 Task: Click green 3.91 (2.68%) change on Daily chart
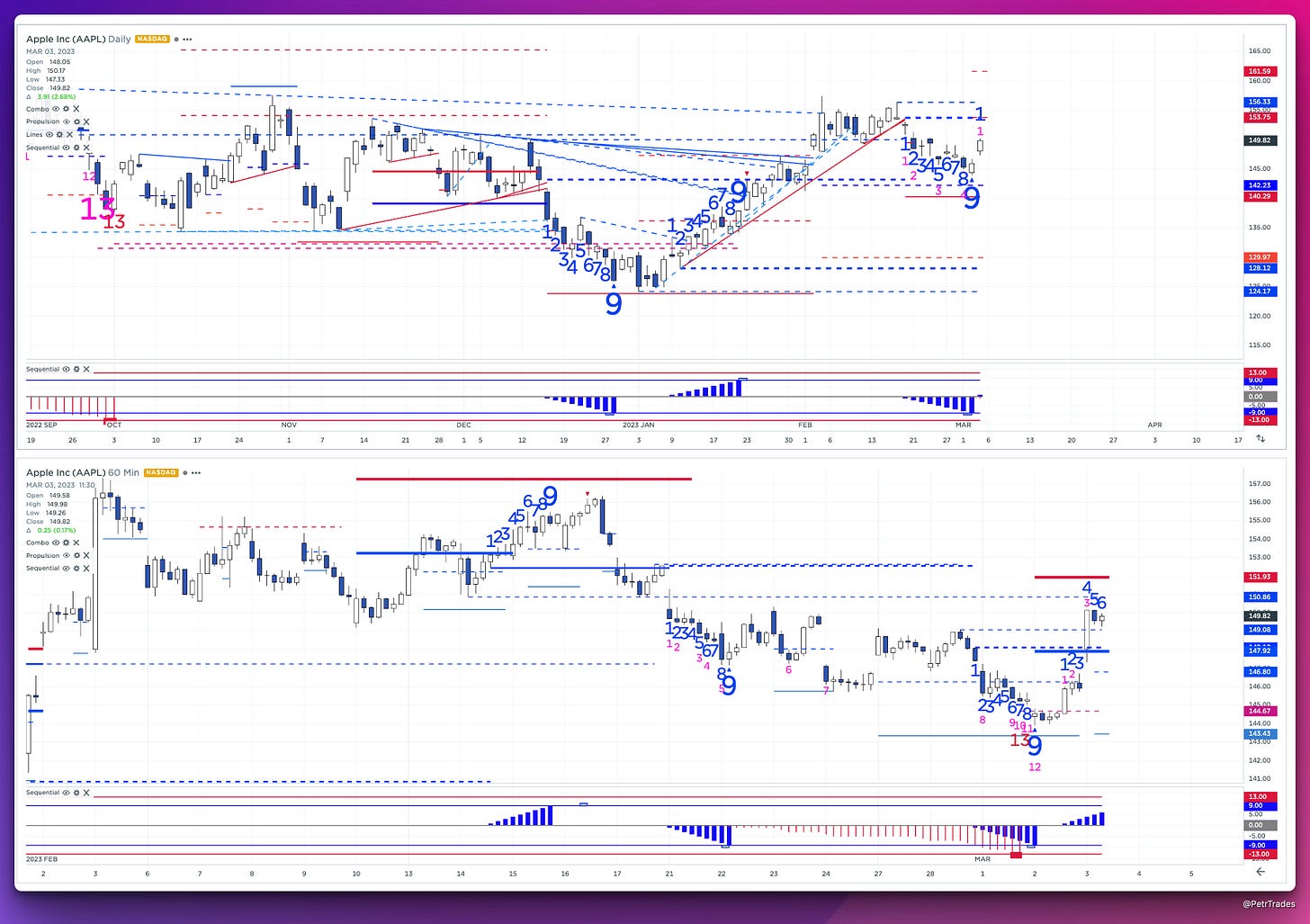click(57, 97)
